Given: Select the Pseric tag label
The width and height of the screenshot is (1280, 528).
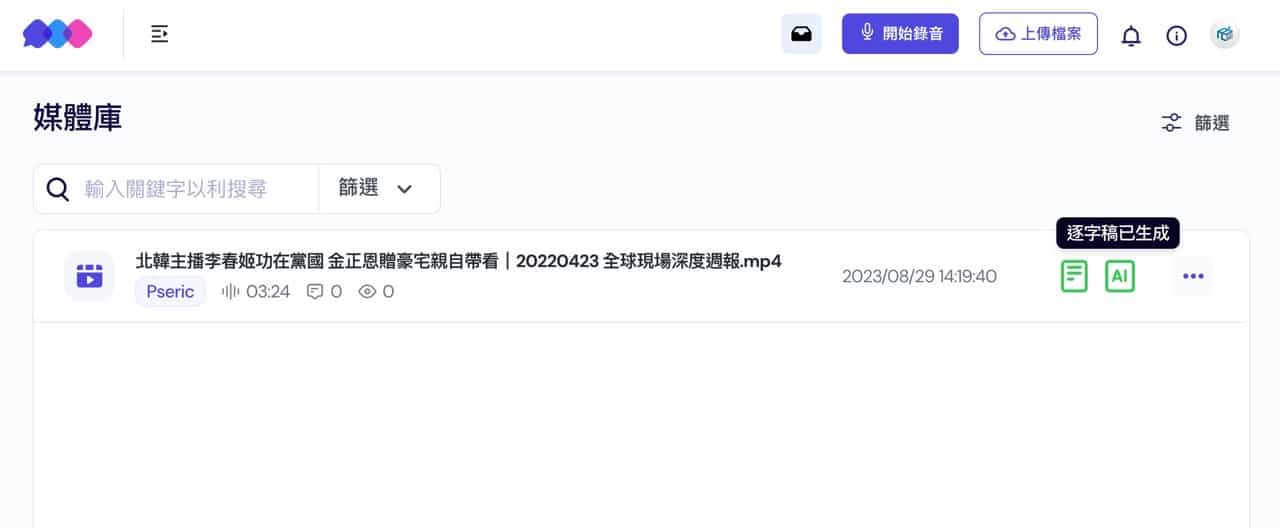Looking at the screenshot, I should (x=170, y=292).
